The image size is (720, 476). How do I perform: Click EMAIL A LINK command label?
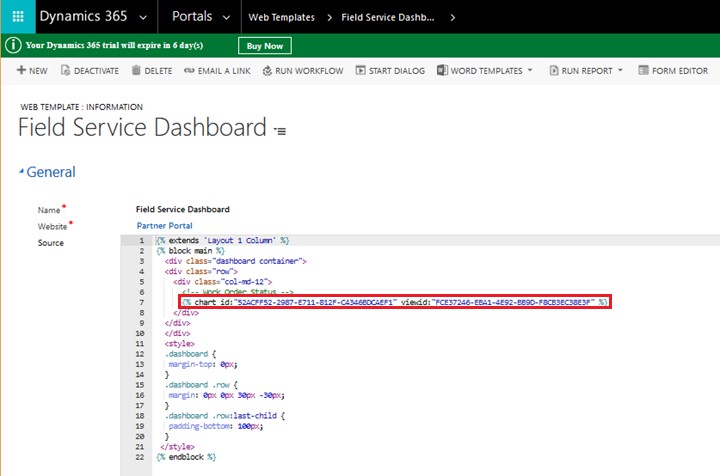[224, 71]
